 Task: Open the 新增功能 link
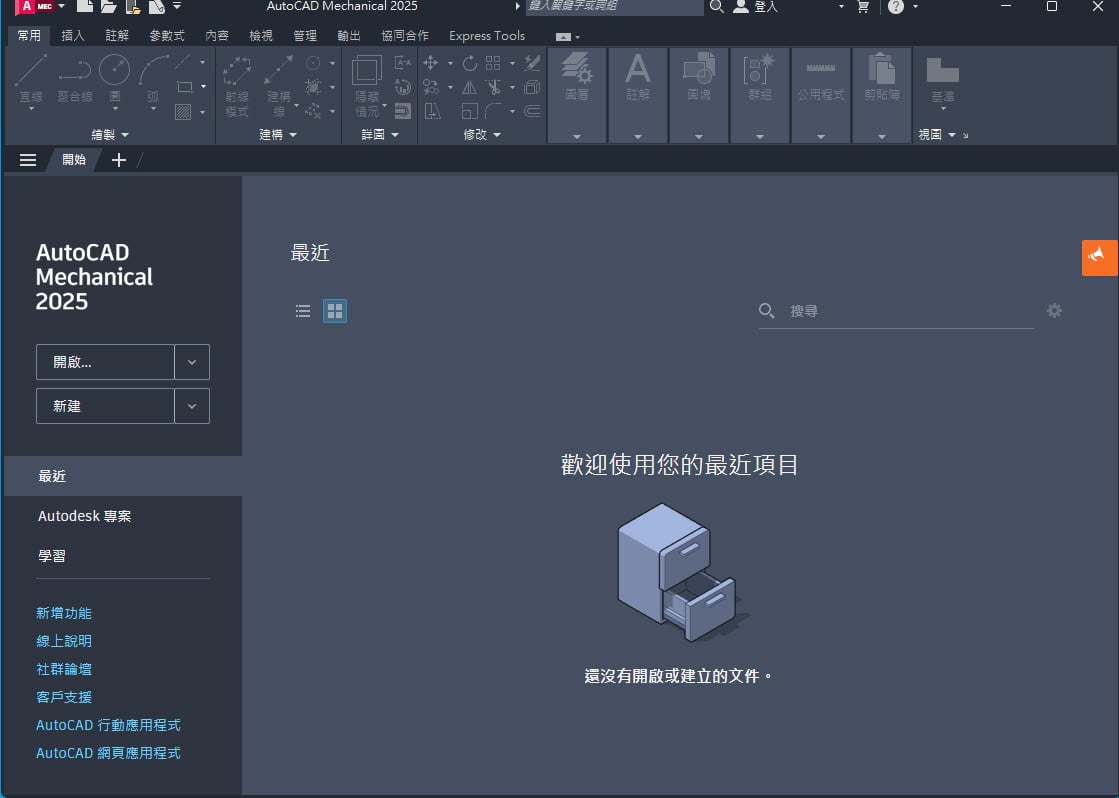pos(64,613)
